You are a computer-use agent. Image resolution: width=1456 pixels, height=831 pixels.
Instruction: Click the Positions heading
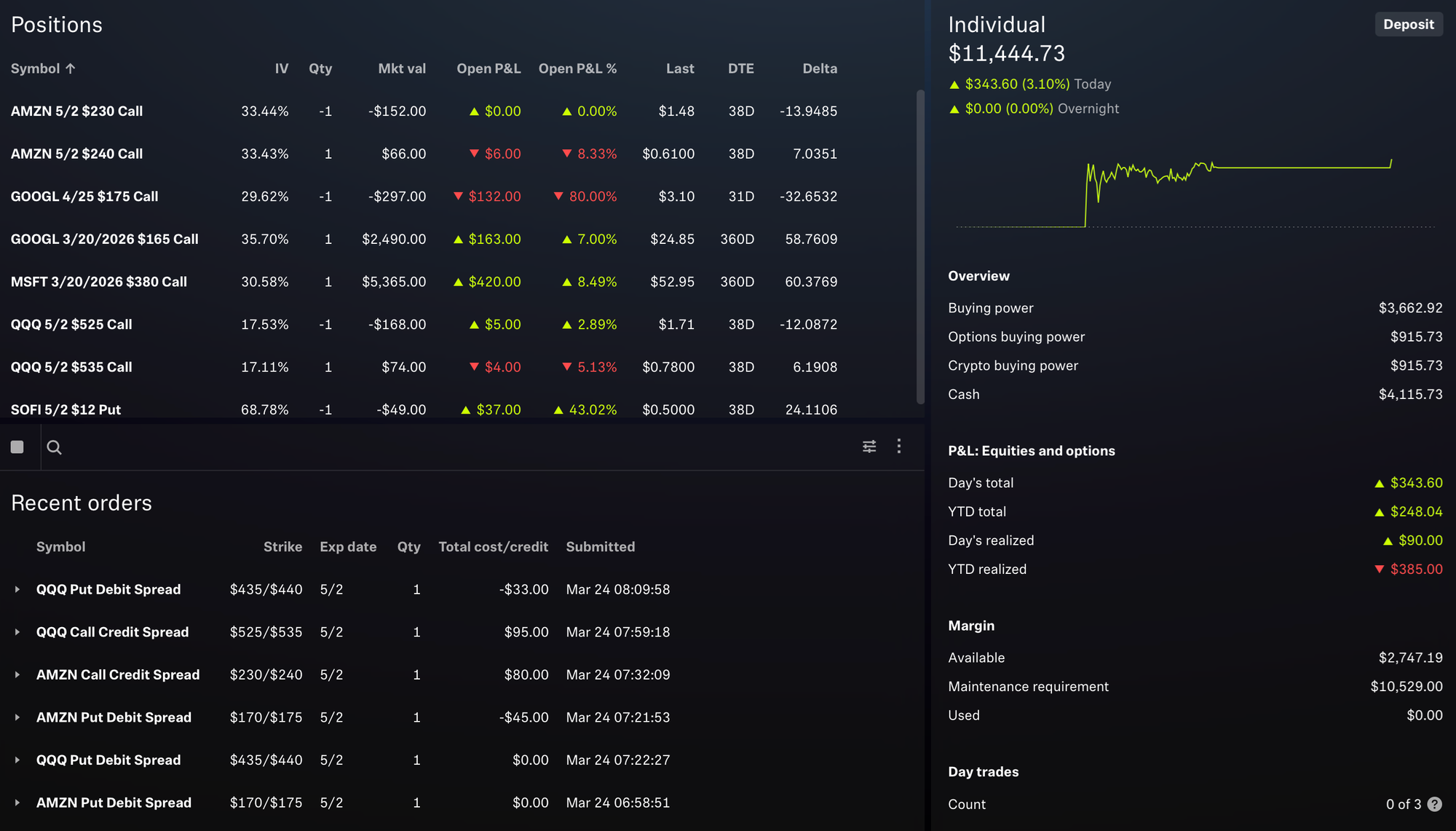tap(57, 25)
